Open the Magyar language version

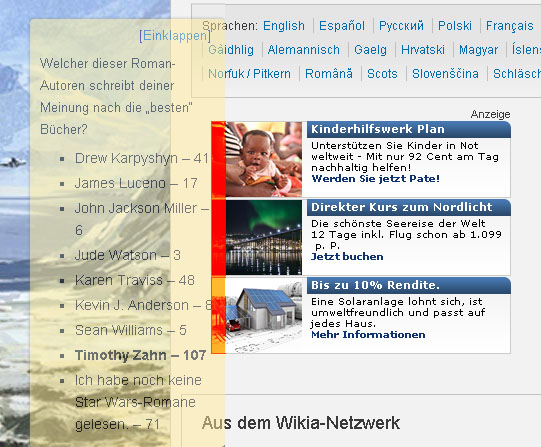click(479, 50)
